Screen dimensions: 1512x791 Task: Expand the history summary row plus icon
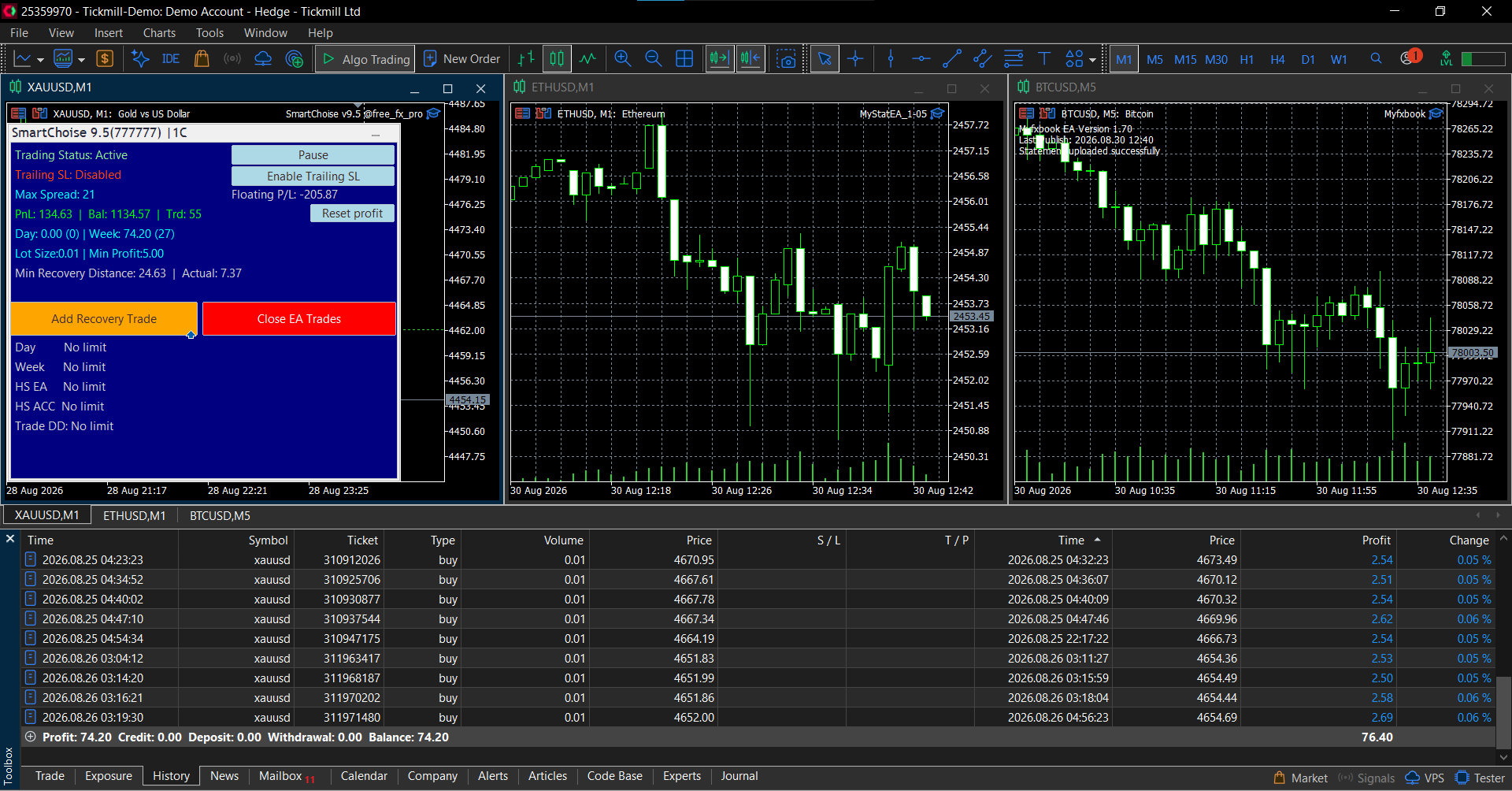tap(31, 737)
